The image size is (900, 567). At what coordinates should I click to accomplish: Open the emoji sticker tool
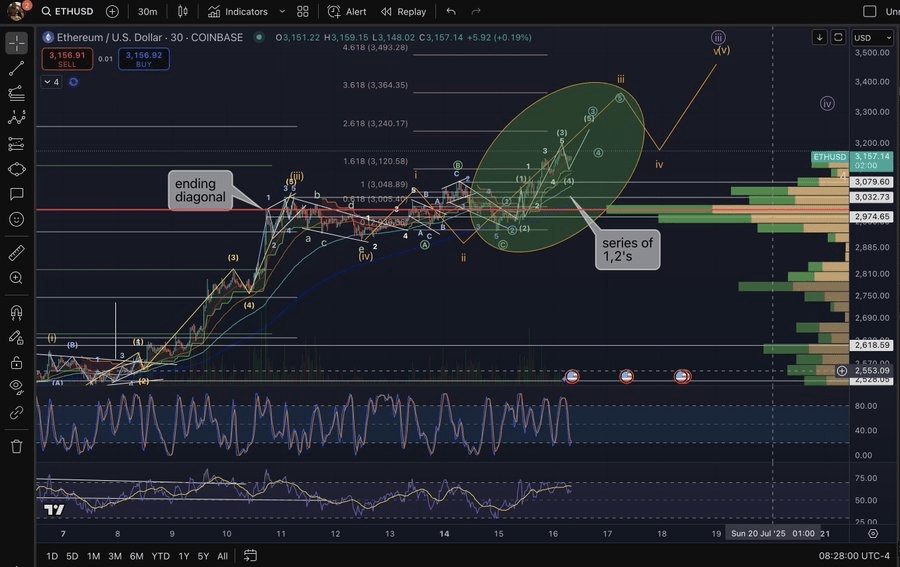(17, 218)
